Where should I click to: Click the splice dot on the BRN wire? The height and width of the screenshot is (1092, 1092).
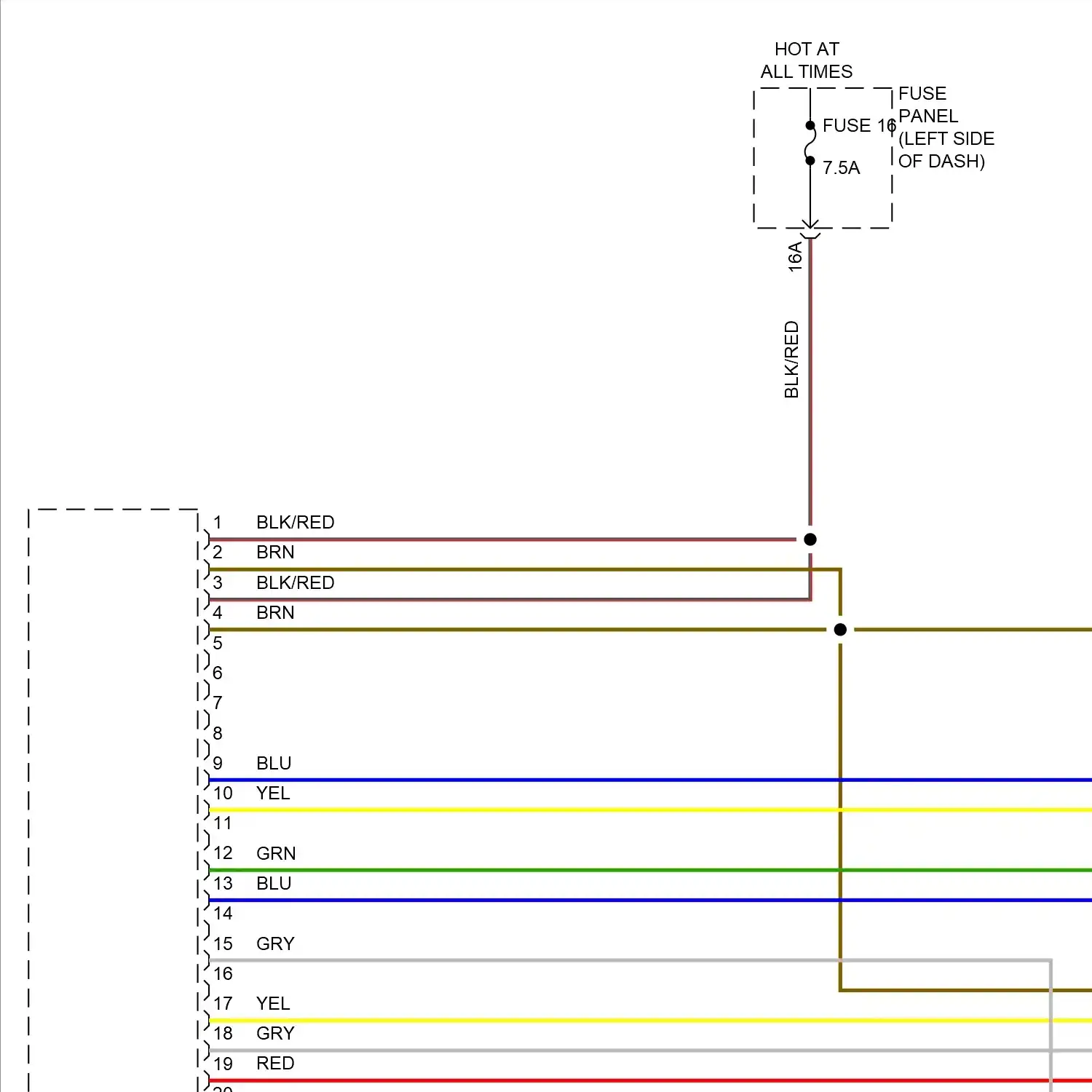(840, 630)
